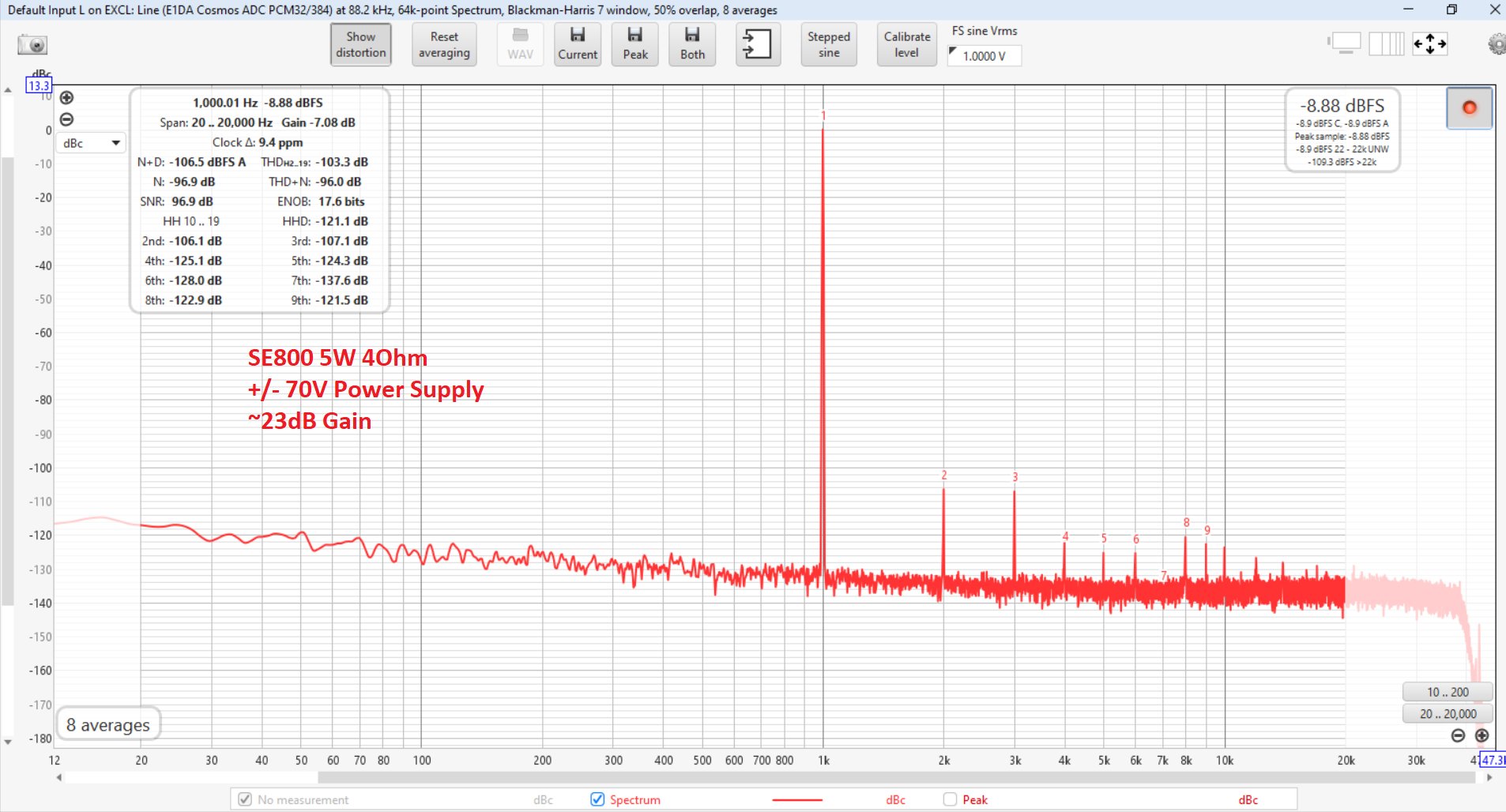
Task: Restore down the window
Action: (x=1451, y=9)
